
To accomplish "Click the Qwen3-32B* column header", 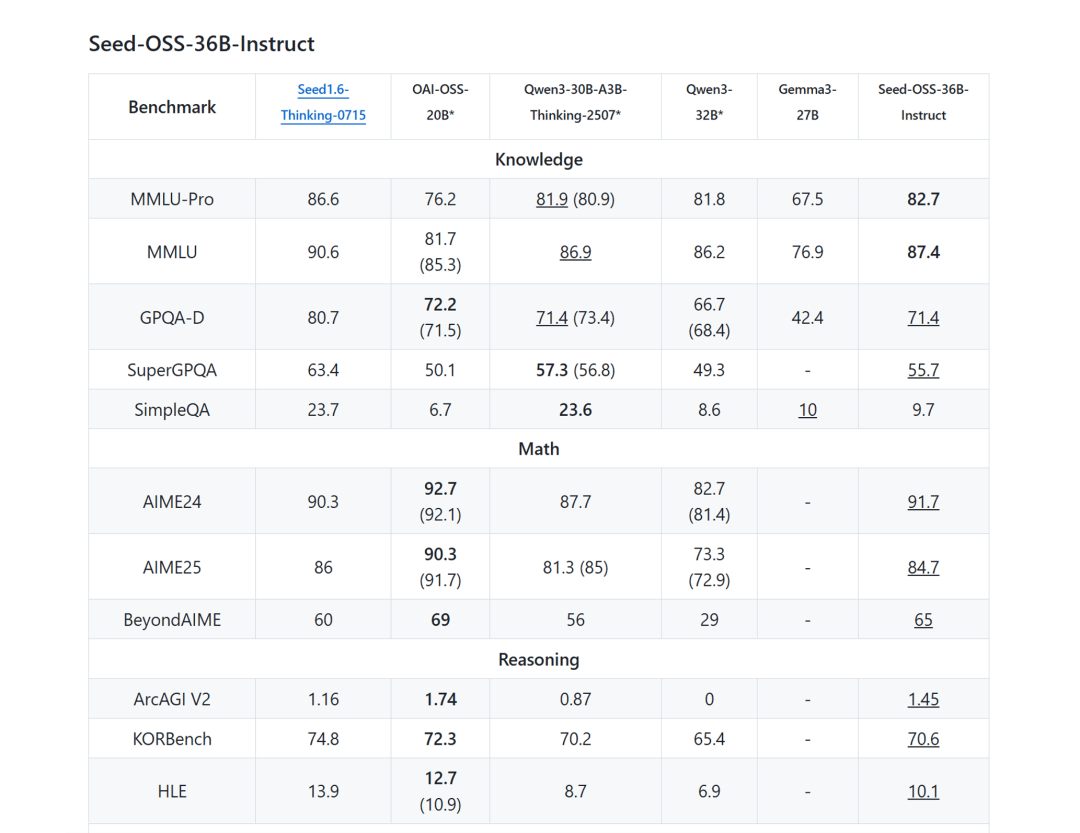I will [x=709, y=102].
